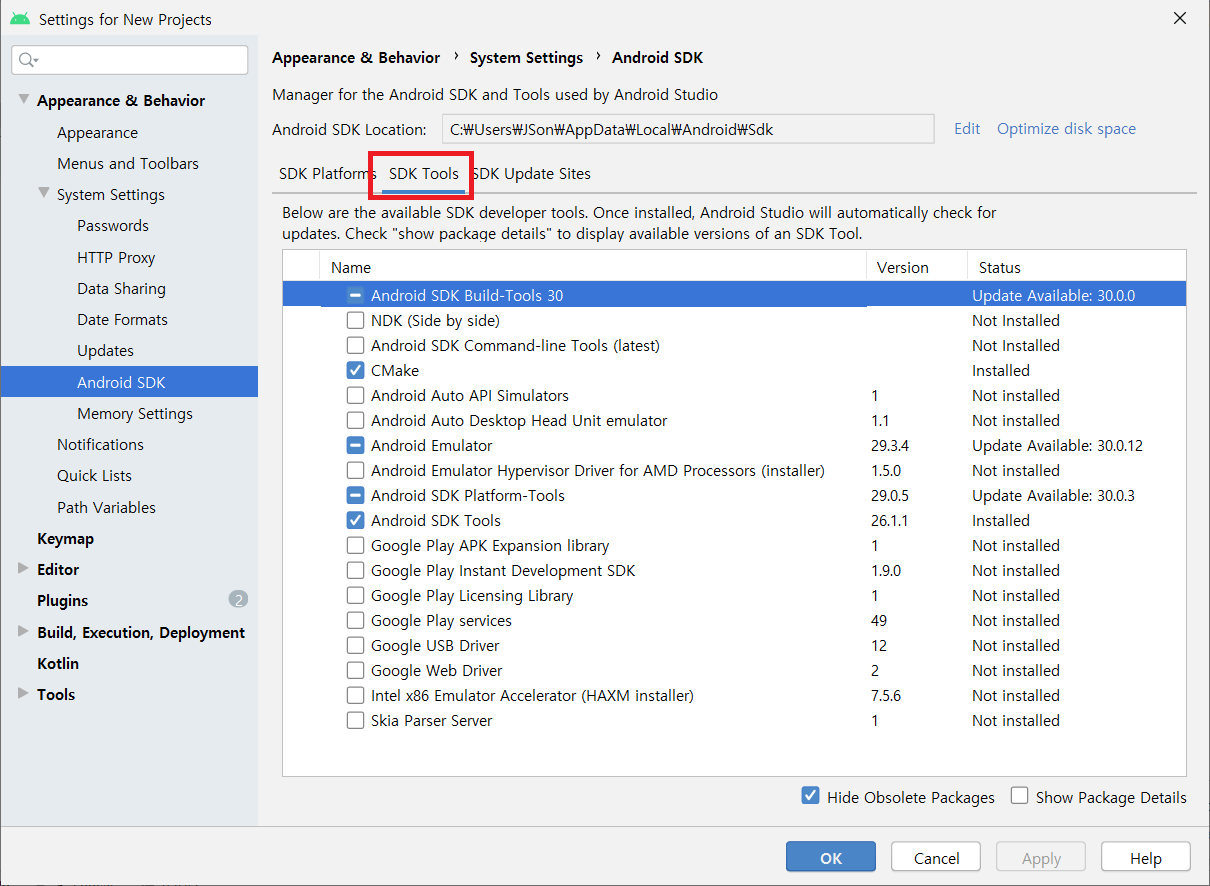Select Updates in the tree
This screenshot has width=1210, height=886.
[x=105, y=351]
